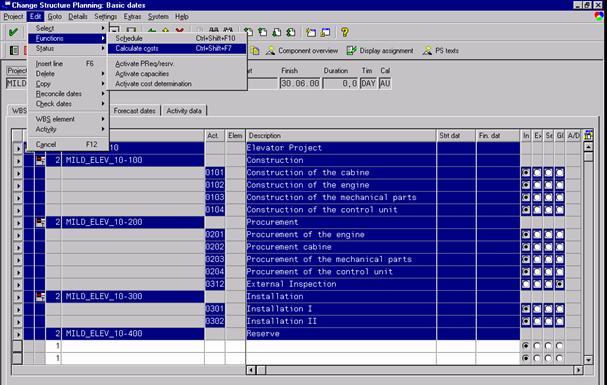
Task: Select Gl radio for Construction of the control unit
Action: click(x=559, y=210)
